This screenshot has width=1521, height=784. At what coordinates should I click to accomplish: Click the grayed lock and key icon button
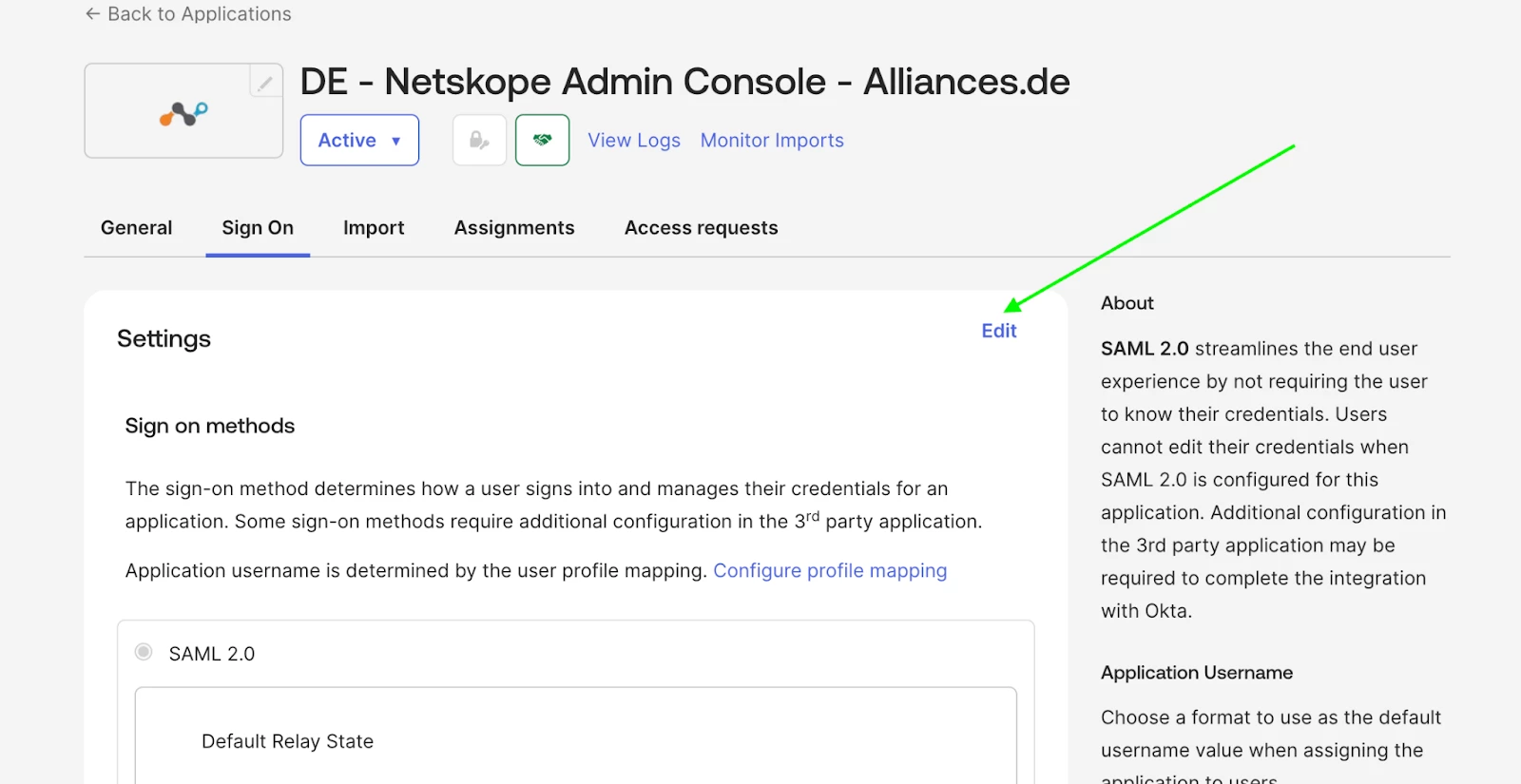pos(479,140)
